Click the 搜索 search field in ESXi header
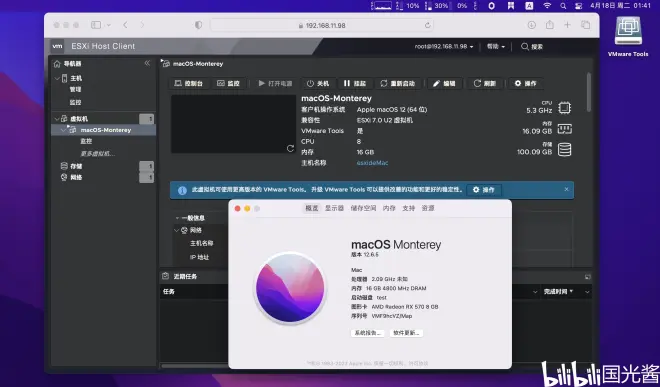This screenshot has height=387, width=660. pyautogui.click(x=532, y=46)
